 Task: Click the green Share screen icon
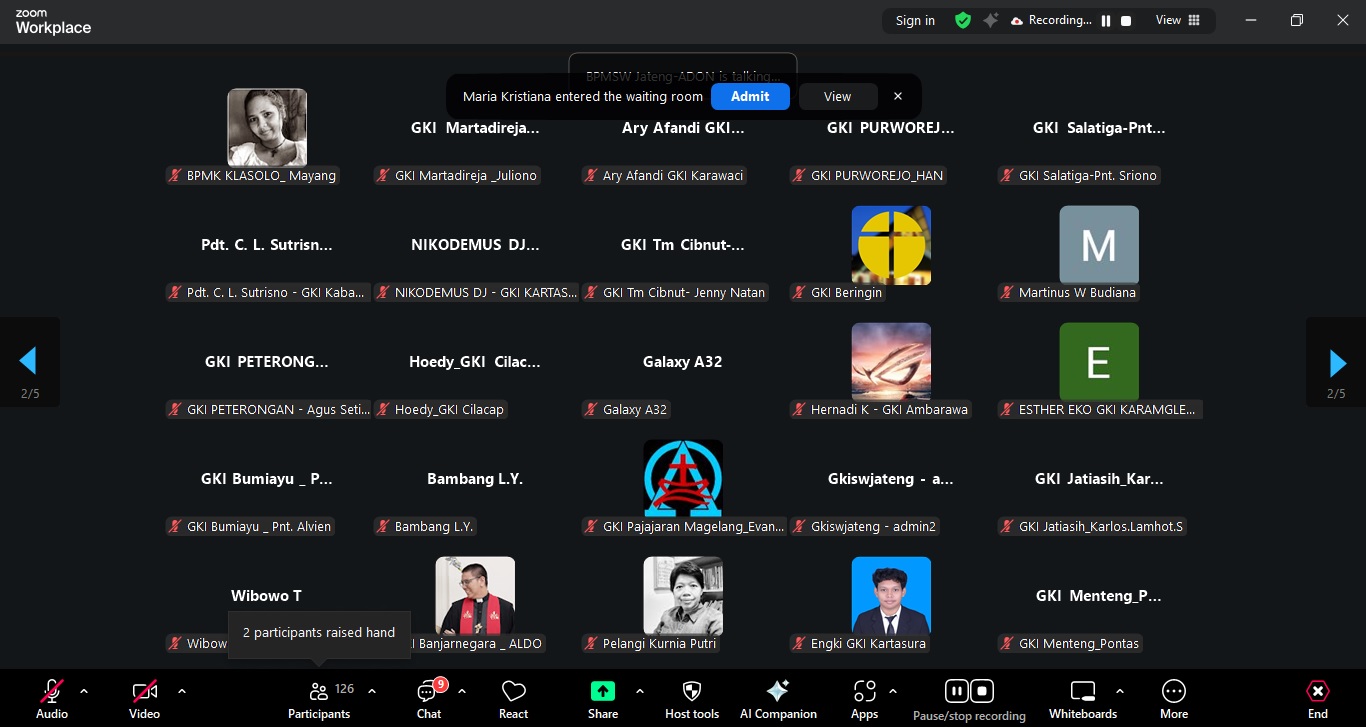point(603,691)
